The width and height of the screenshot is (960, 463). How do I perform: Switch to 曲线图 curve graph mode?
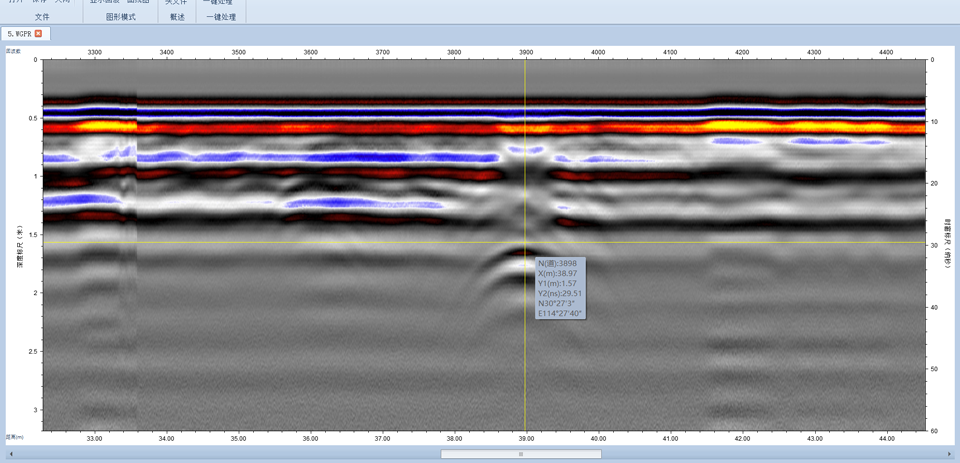138,2
